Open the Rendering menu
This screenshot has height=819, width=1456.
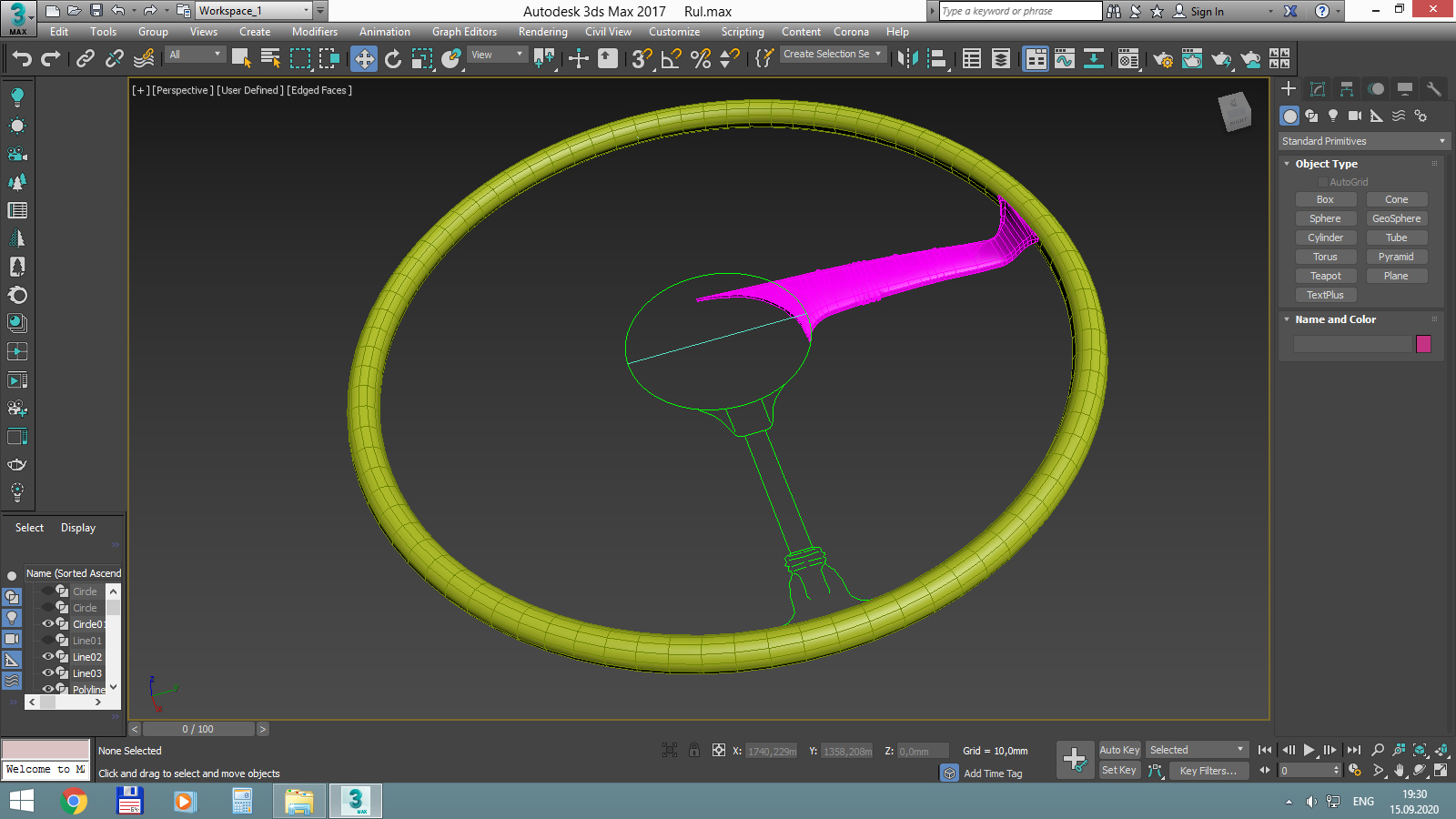(x=543, y=32)
